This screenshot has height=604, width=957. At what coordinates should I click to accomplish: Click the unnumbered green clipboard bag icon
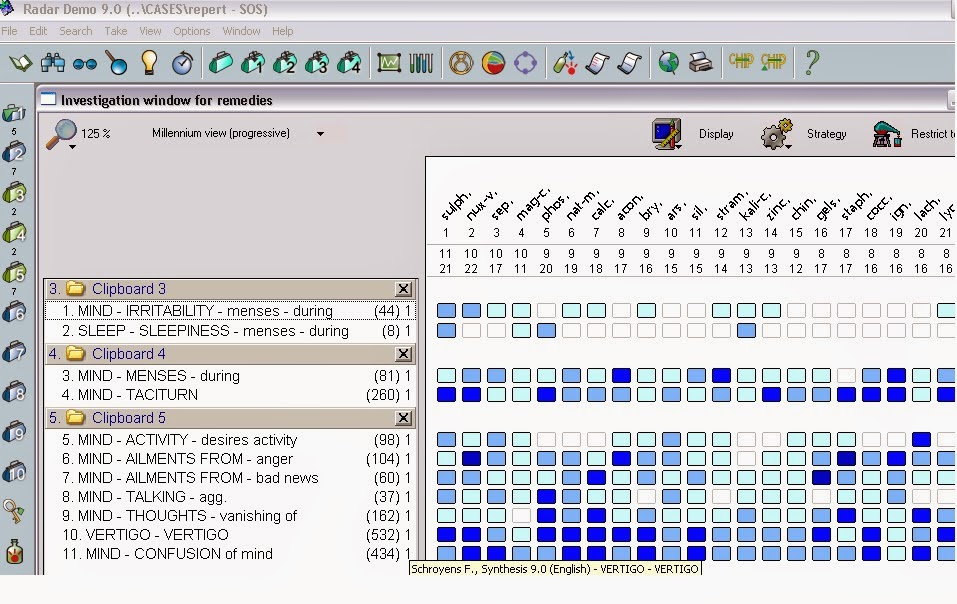point(220,62)
